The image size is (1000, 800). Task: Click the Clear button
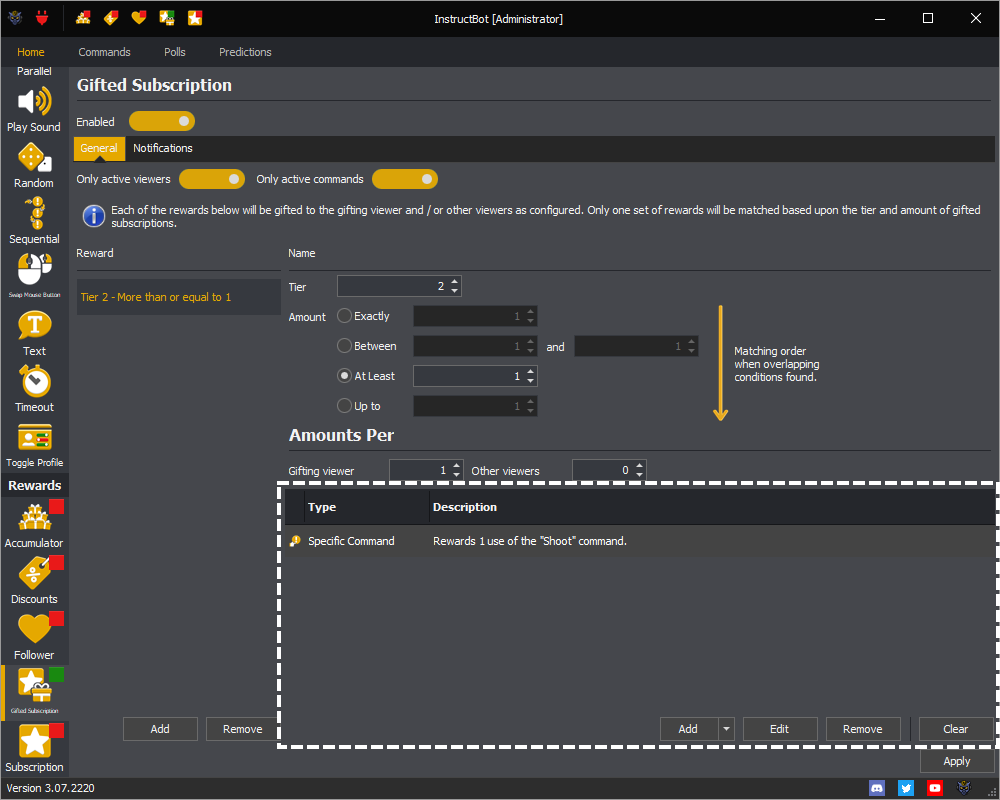click(x=956, y=729)
